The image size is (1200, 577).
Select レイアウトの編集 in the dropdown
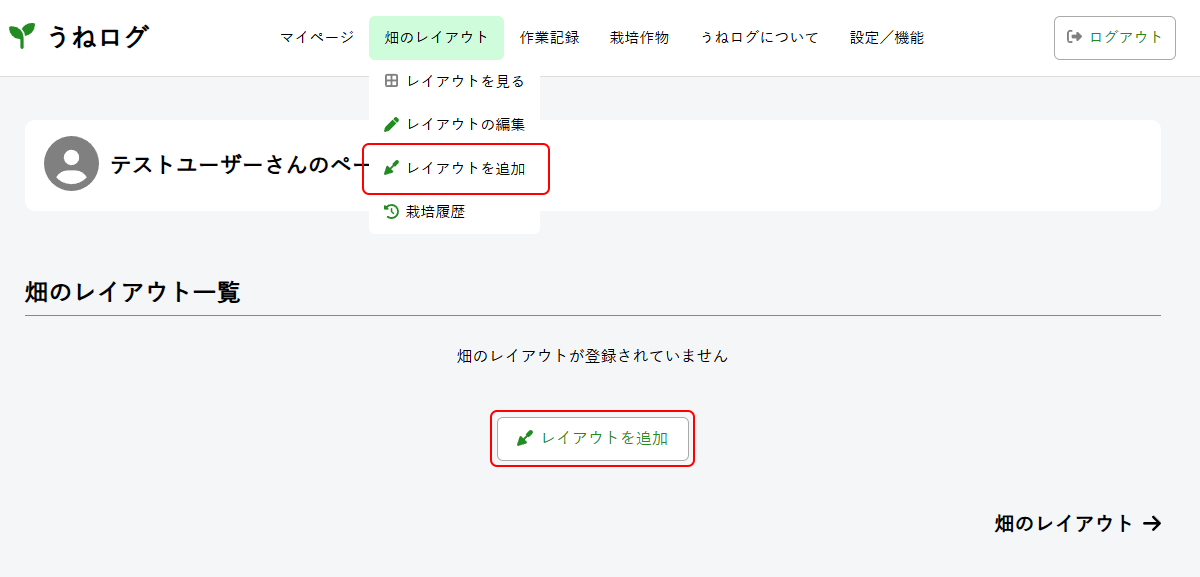click(x=454, y=124)
